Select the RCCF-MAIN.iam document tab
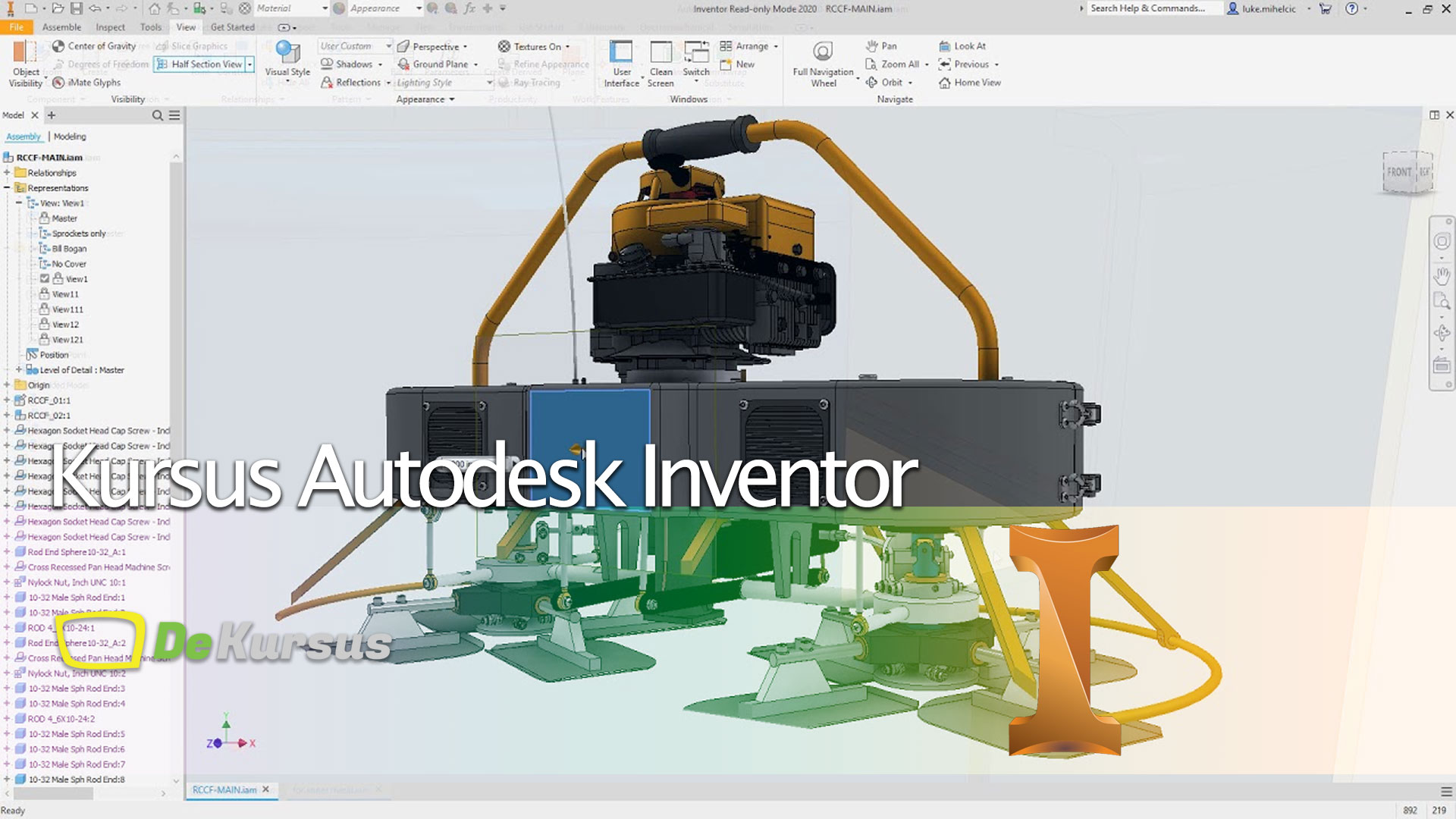 (224, 789)
